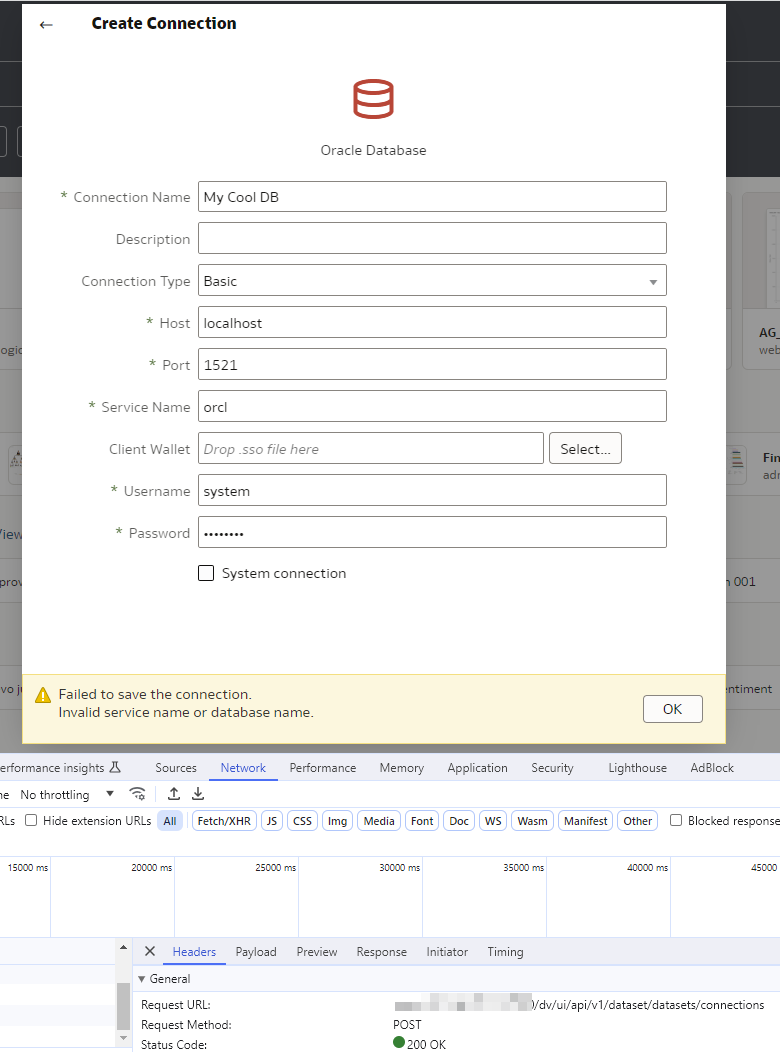
Task: Click the request list scroll up arrow
Action: point(123,947)
